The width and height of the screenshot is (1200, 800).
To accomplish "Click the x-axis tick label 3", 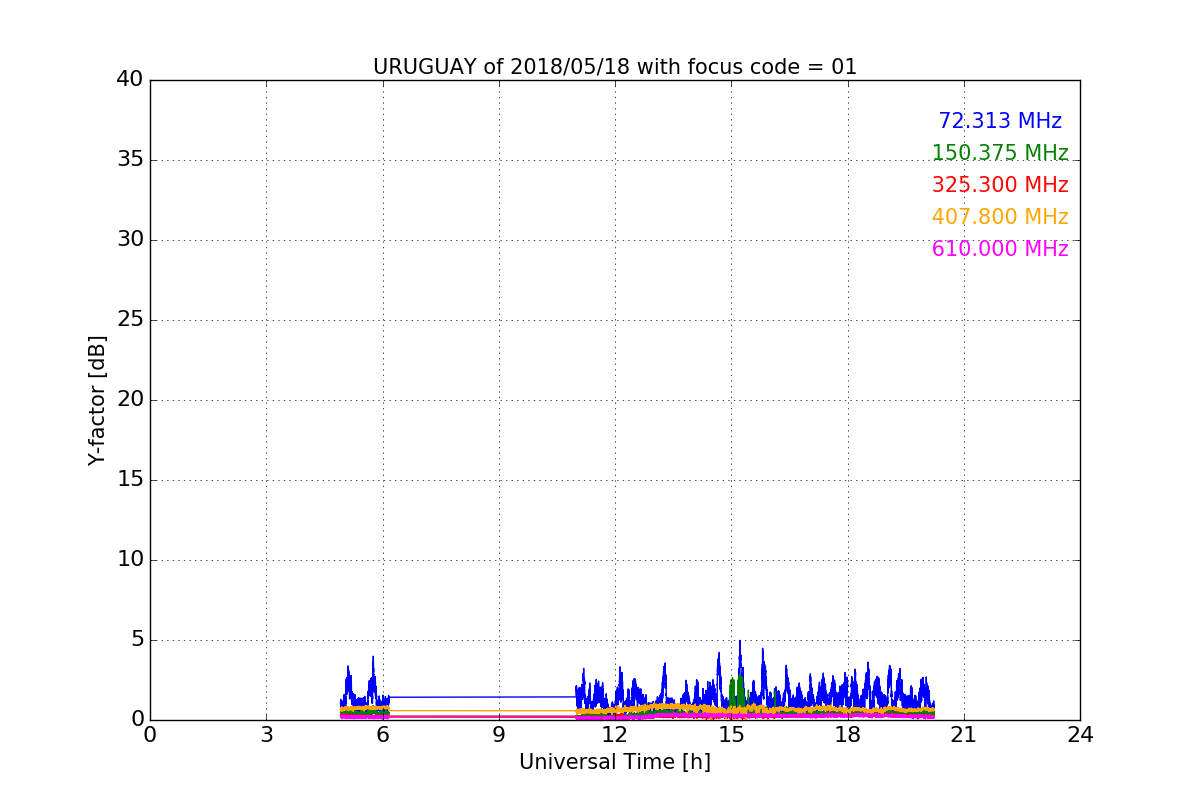I will [x=266, y=734].
